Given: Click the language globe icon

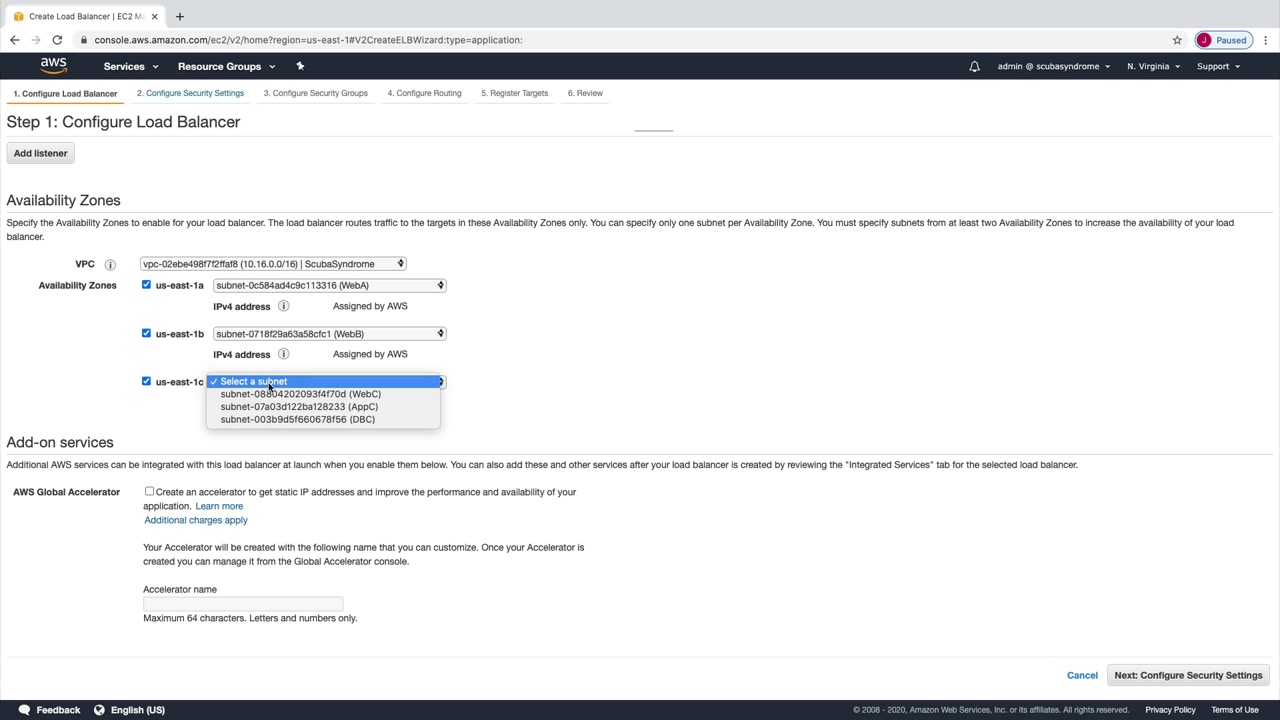Looking at the screenshot, I should pos(99,710).
